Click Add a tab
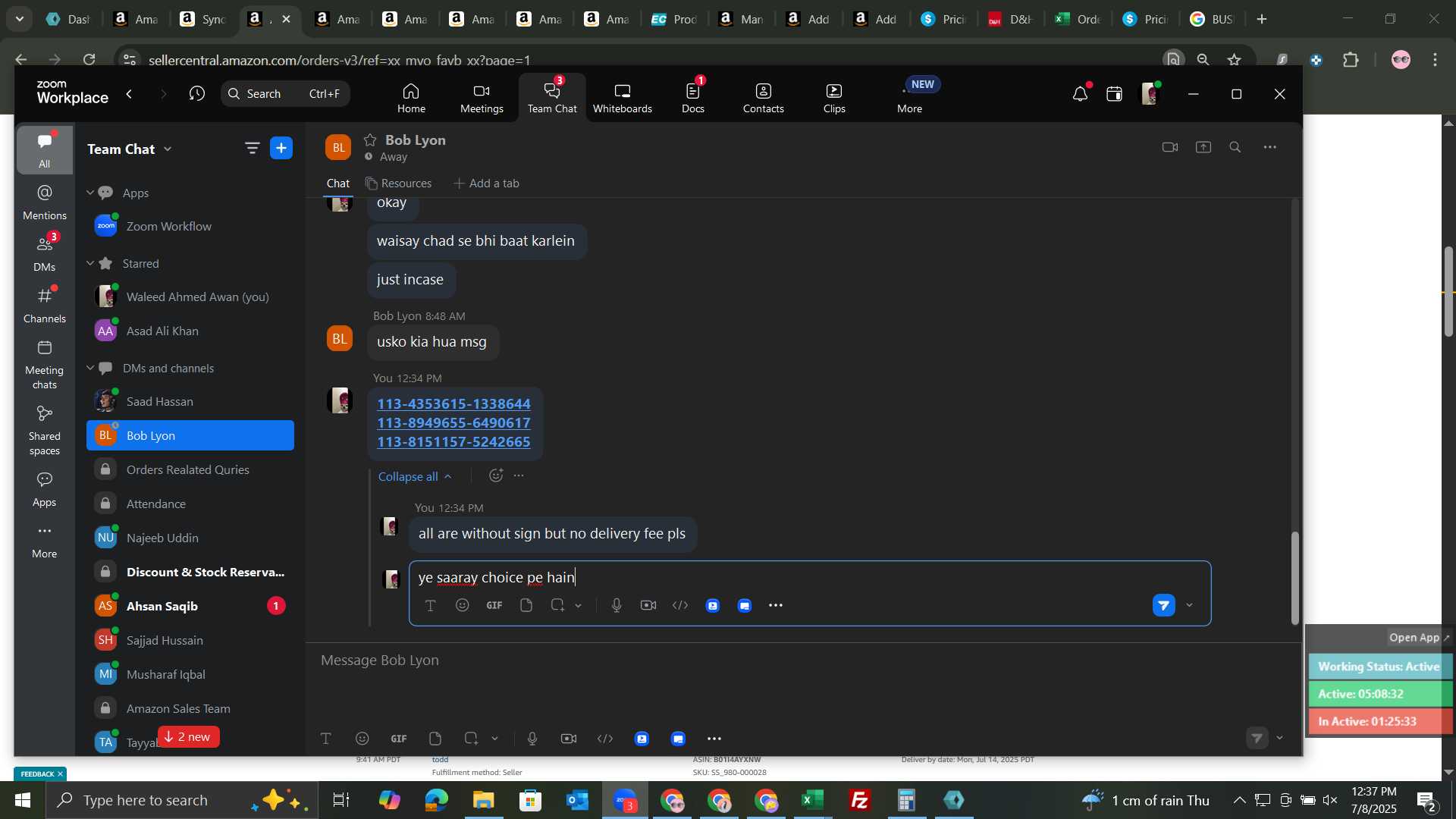The width and height of the screenshot is (1456, 819). pyautogui.click(x=486, y=184)
